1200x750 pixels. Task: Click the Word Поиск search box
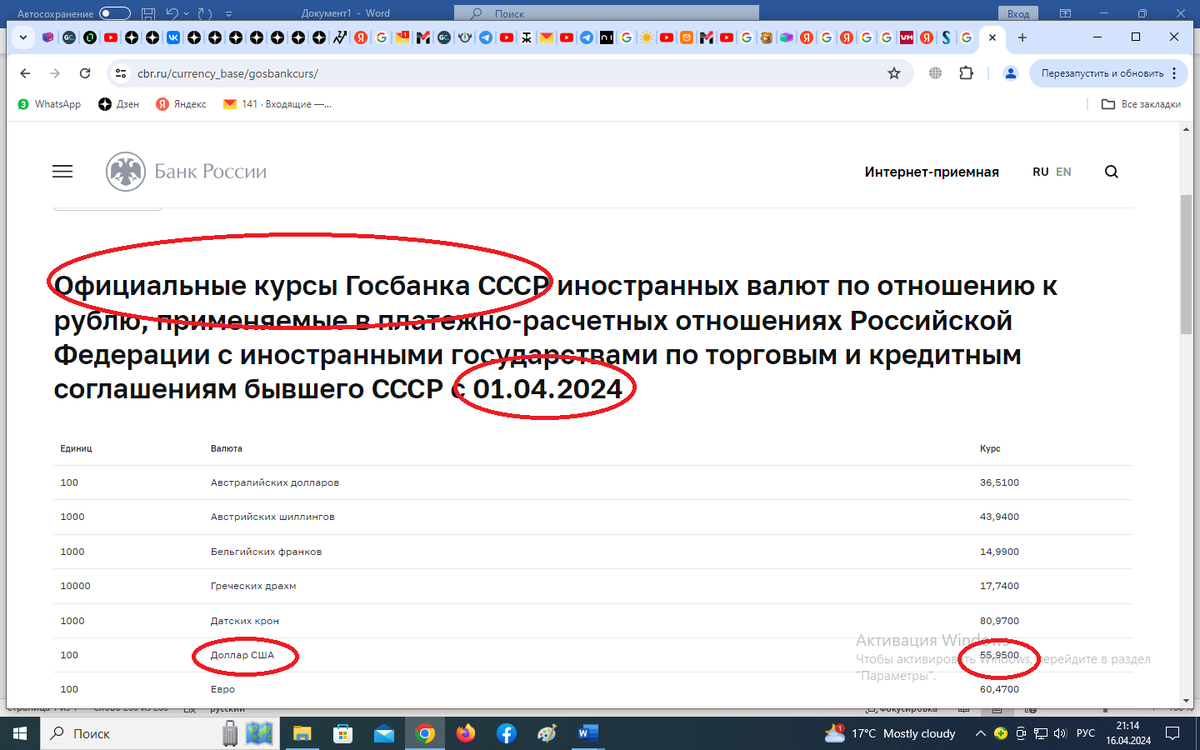click(606, 13)
